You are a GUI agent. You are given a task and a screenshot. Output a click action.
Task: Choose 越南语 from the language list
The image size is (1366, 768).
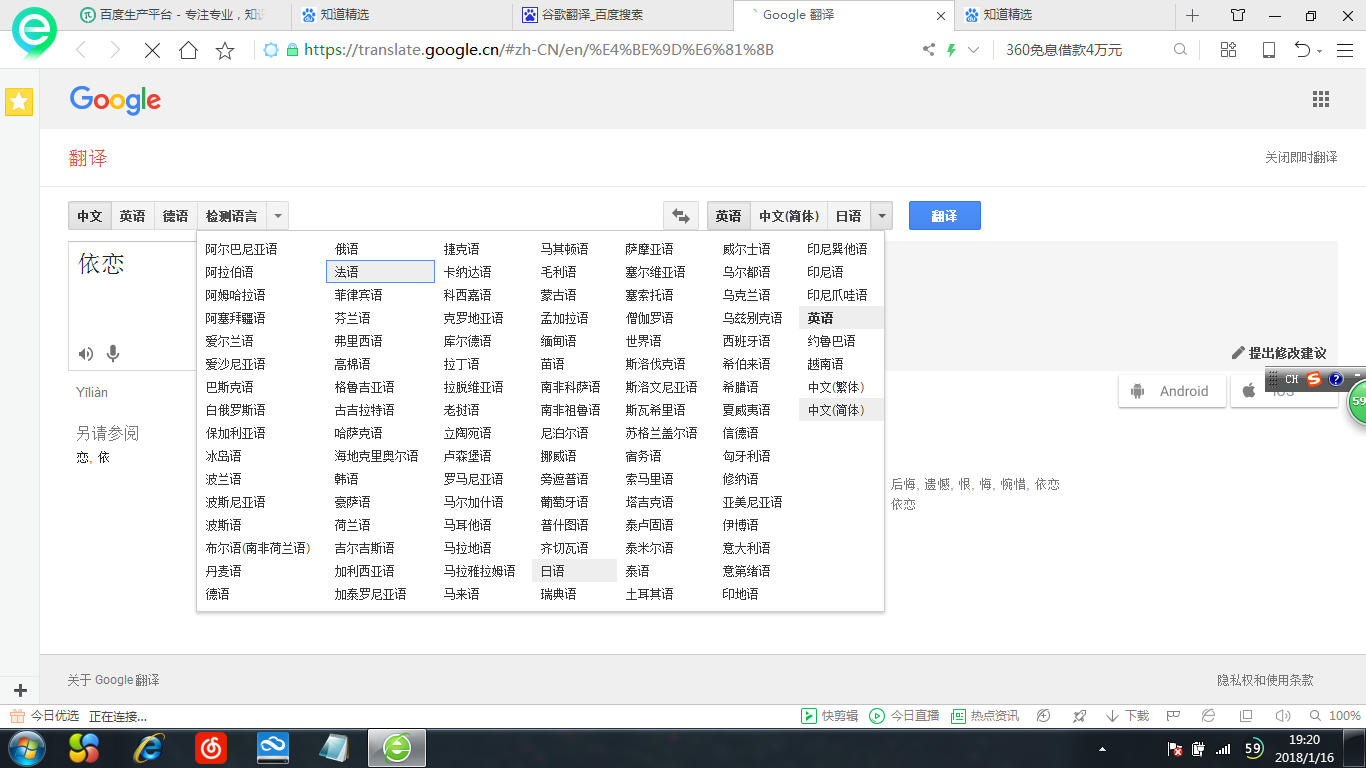click(x=825, y=364)
